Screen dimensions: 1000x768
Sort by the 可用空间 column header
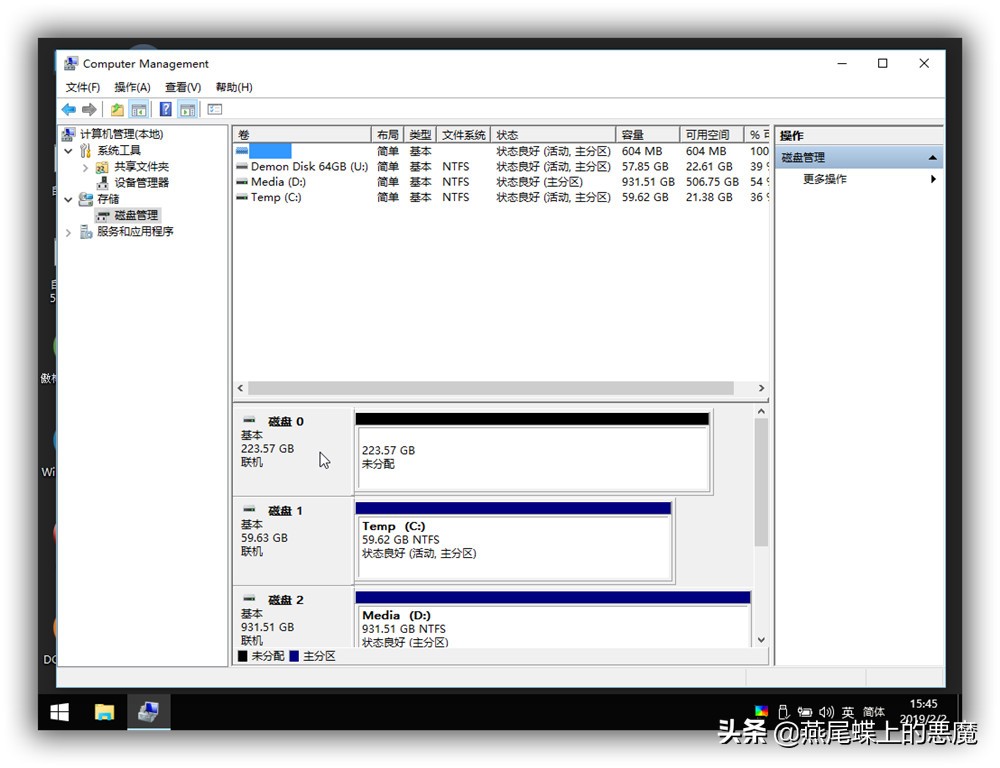[712, 135]
